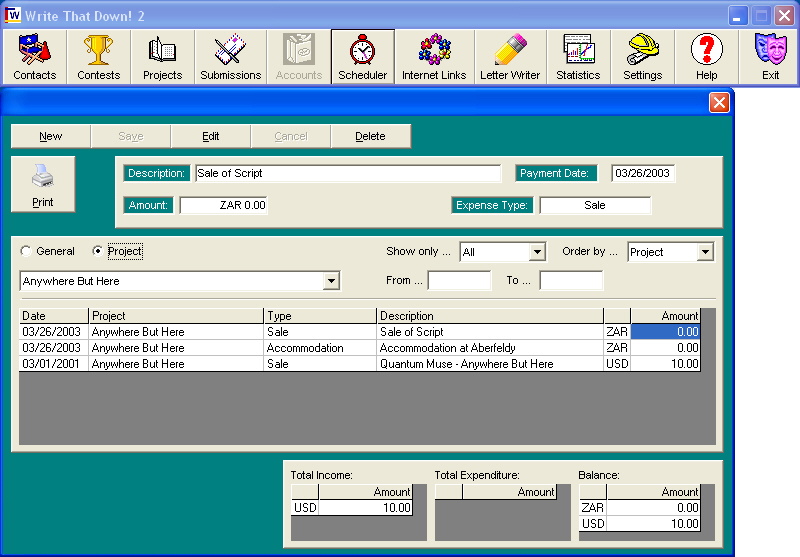This screenshot has width=800, height=557.
Task: Print the accounts list
Action: pos(43,184)
